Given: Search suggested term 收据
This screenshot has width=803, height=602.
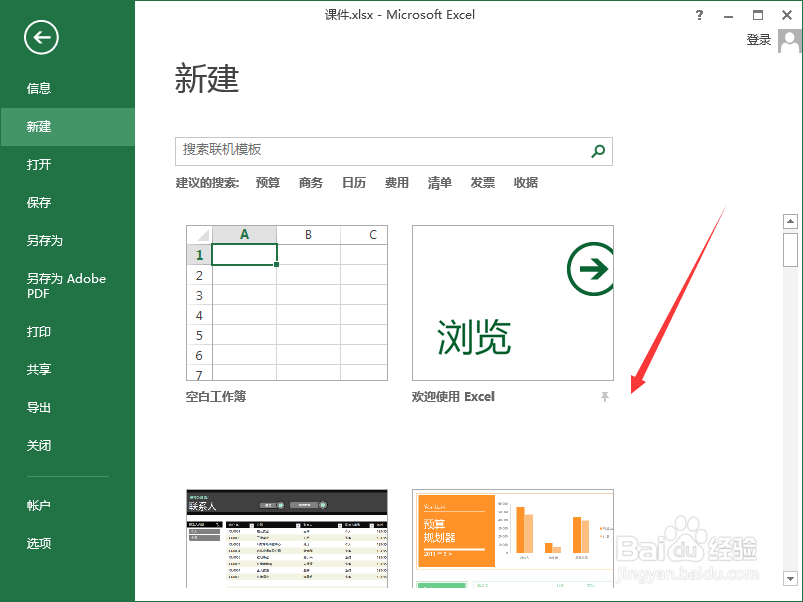Looking at the screenshot, I should point(526,183).
